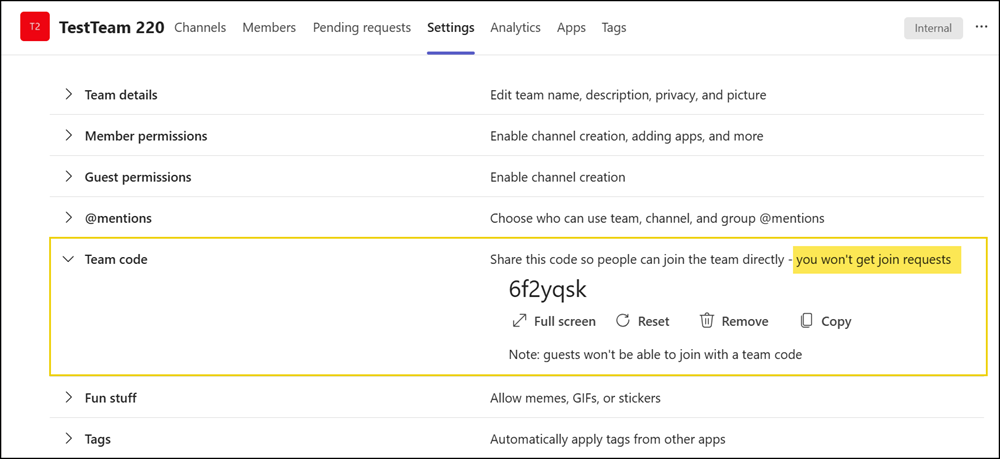
Task: Click the Remove trash can icon
Action: pos(707,321)
